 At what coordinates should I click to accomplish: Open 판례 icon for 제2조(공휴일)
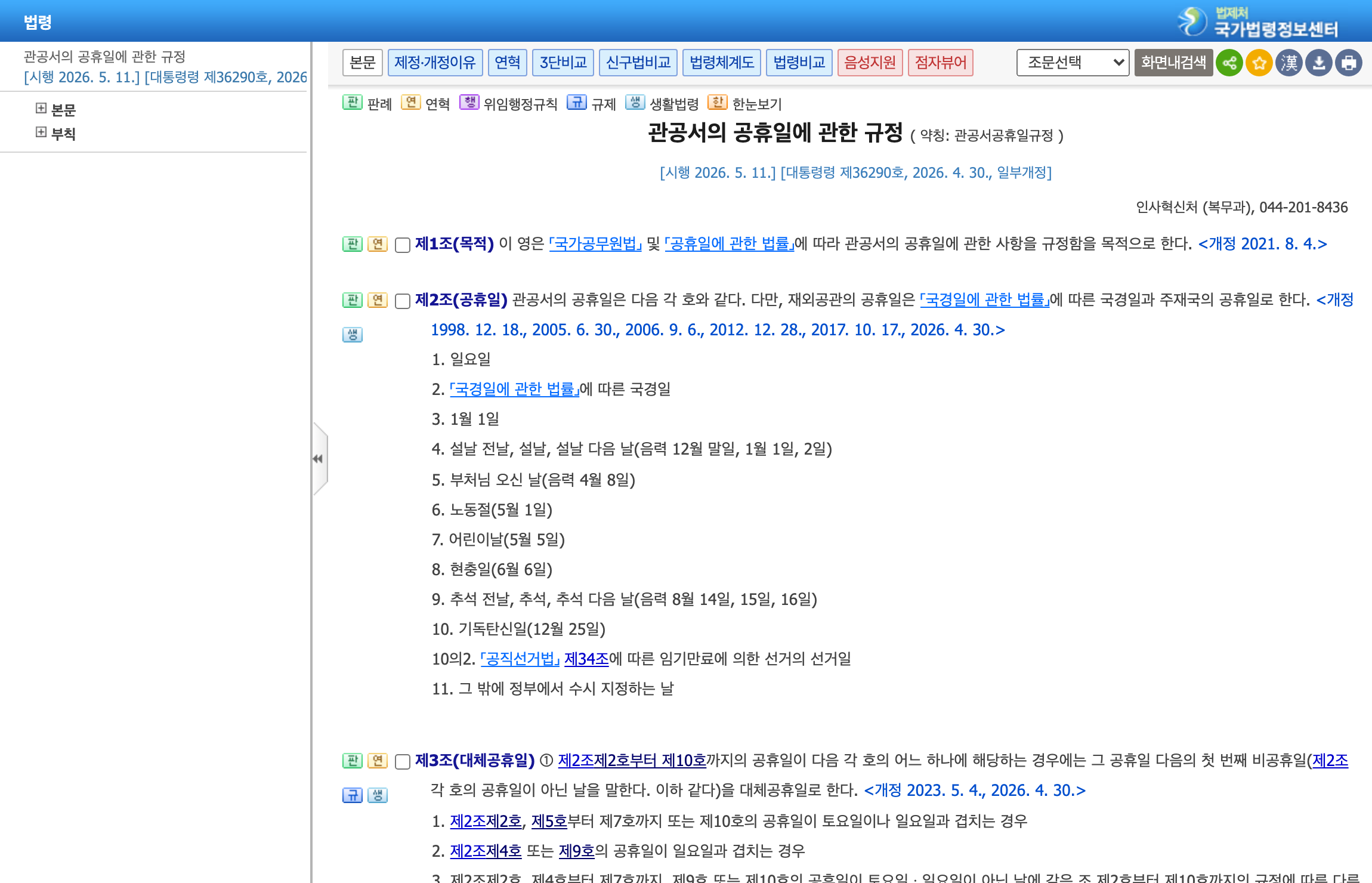353,300
